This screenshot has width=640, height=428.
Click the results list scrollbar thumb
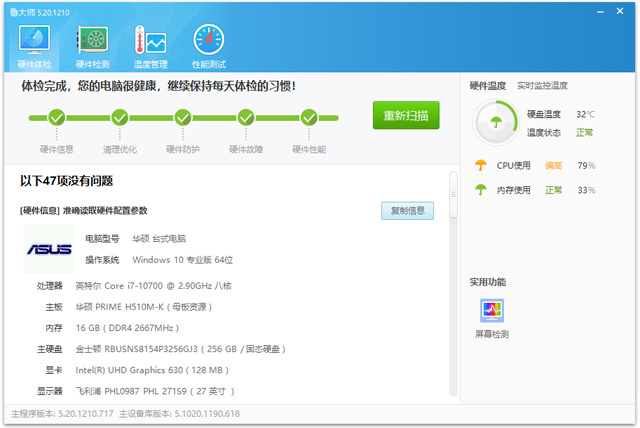tap(453, 195)
